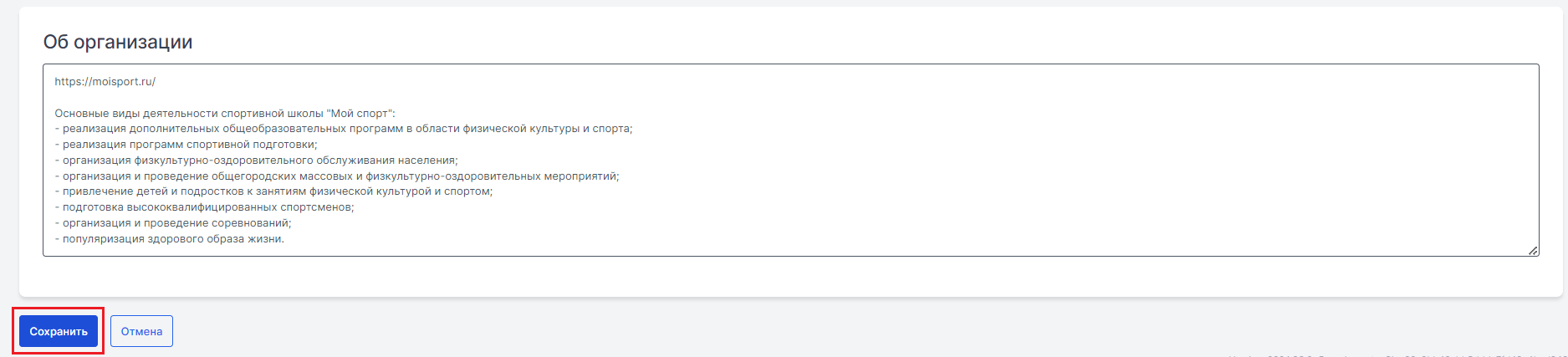Place cursor in the https://moisport.ru/ line
This screenshot has width=1568, height=357.
pos(105,82)
